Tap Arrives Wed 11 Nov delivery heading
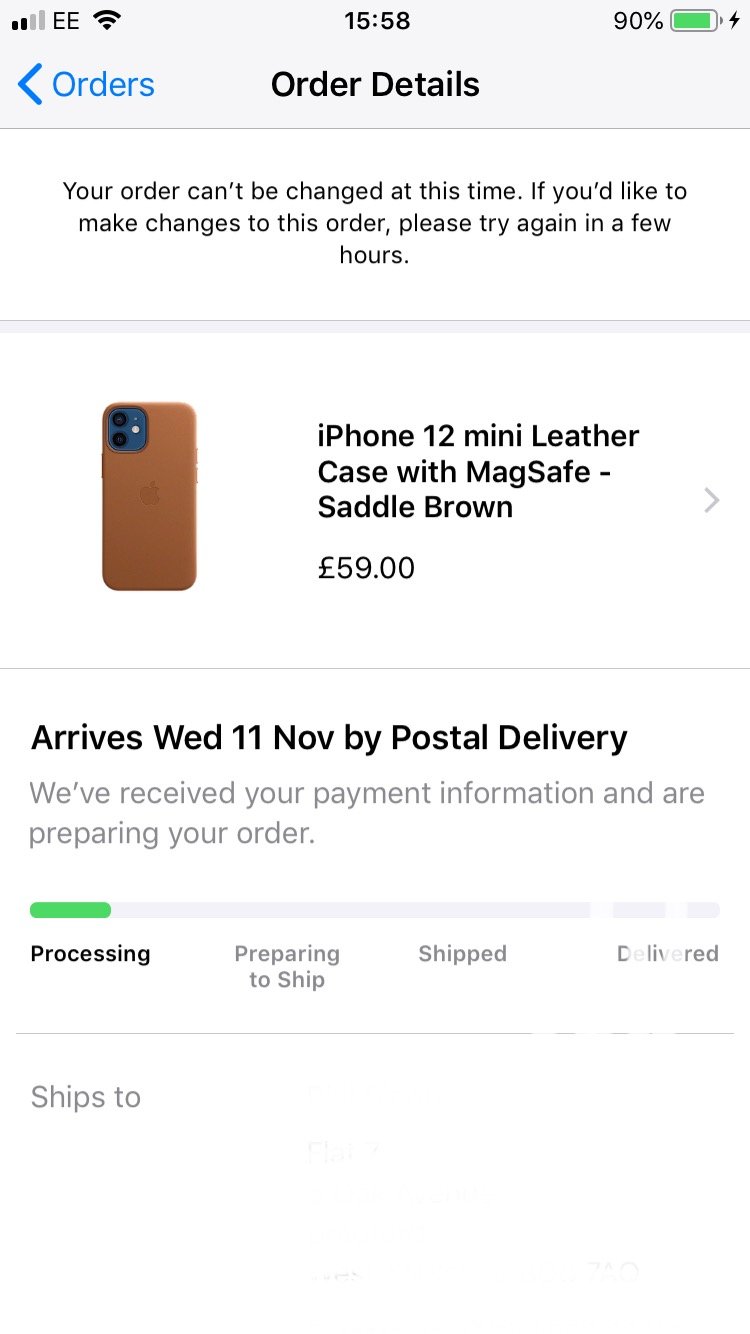 [x=329, y=738]
